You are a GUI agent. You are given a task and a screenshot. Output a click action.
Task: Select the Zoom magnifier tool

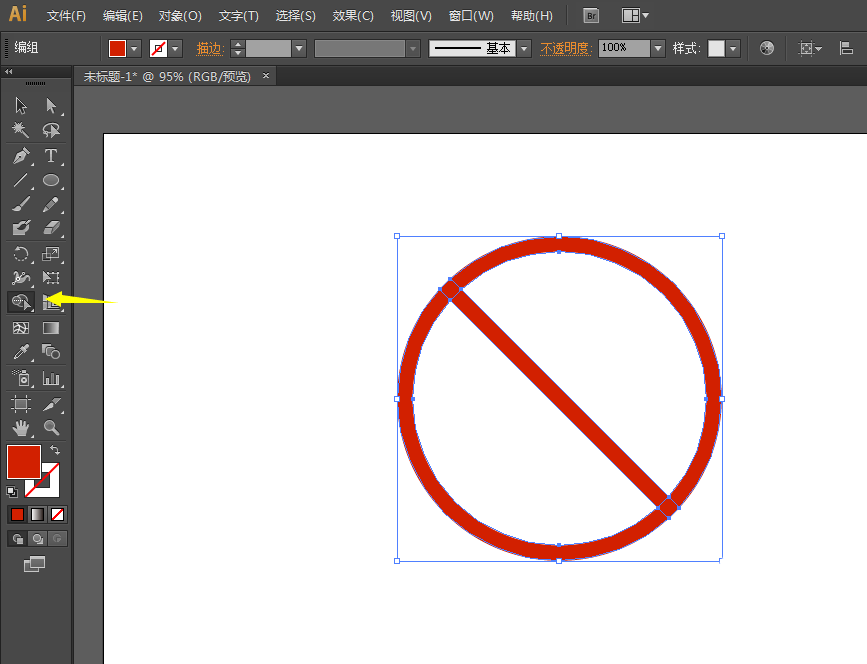tap(51, 428)
